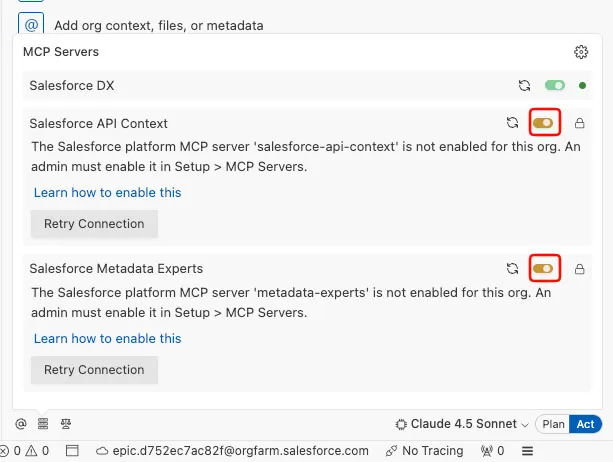
Task: Click the window layout status bar icon
Action: (72, 451)
